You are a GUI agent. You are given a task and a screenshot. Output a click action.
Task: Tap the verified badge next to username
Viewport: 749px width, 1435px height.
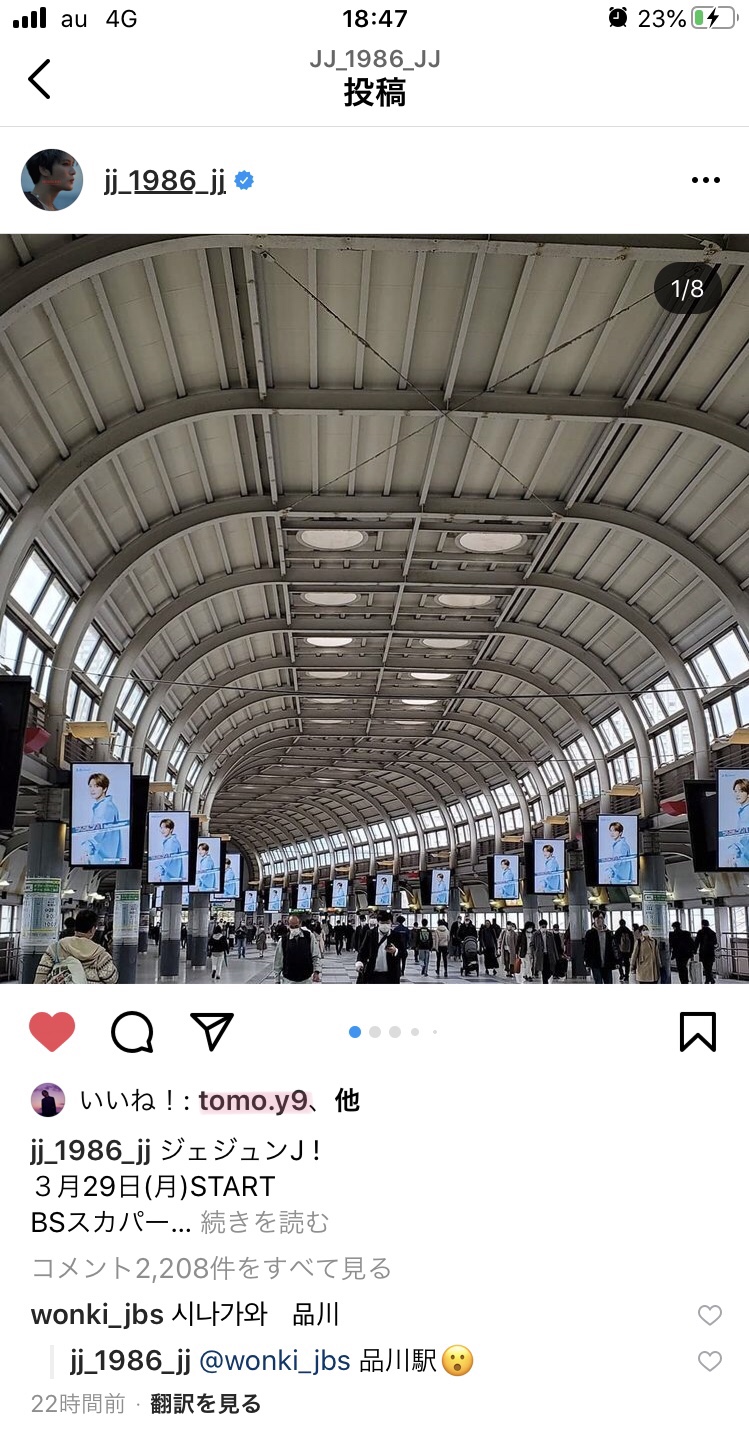[244, 181]
